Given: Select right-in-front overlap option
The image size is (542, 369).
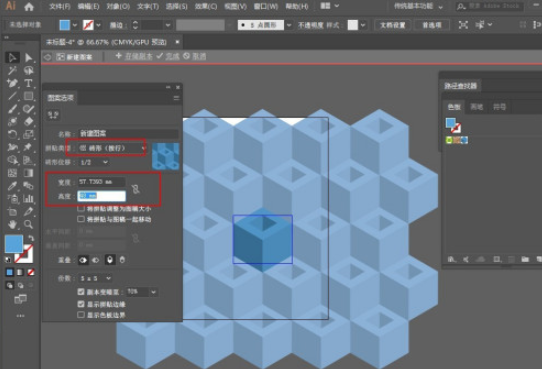Looking at the screenshot, I should pyautogui.click(x=96, y=260).
